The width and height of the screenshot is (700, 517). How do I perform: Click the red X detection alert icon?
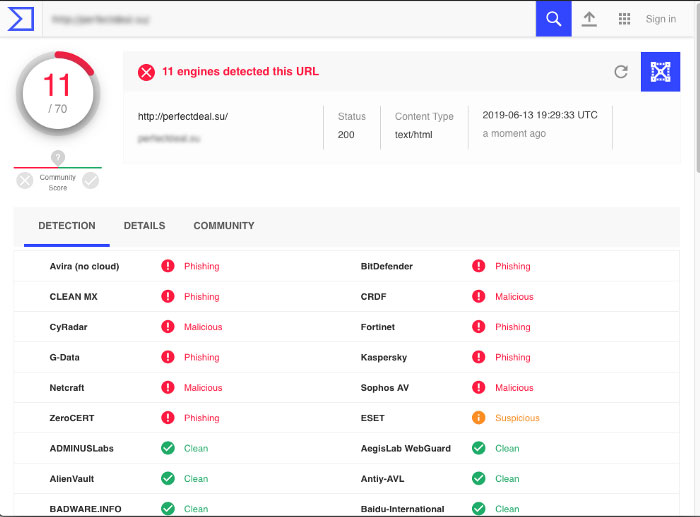pos(146,72)
